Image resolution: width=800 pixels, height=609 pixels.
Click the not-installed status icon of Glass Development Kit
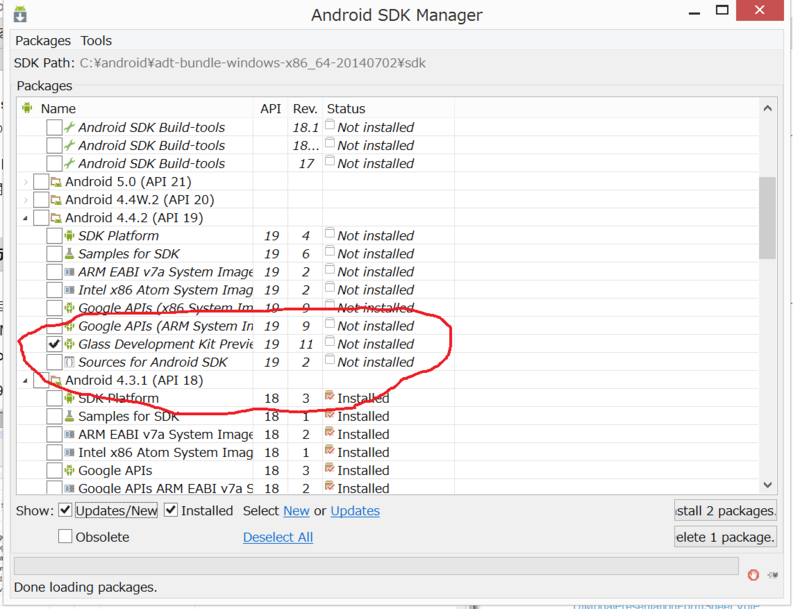point(330,342)
